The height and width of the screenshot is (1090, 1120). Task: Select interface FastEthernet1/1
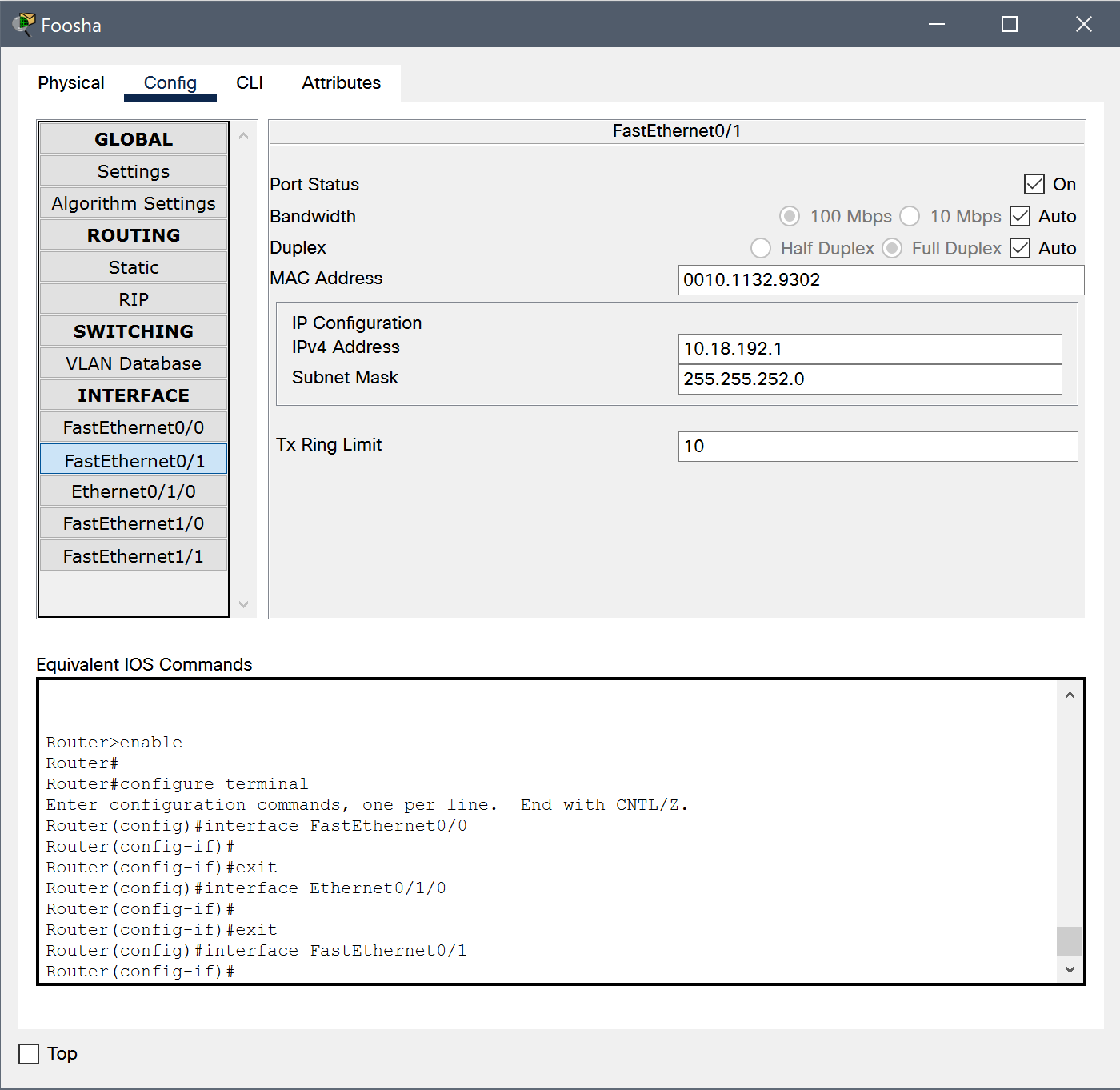(134, 556)
